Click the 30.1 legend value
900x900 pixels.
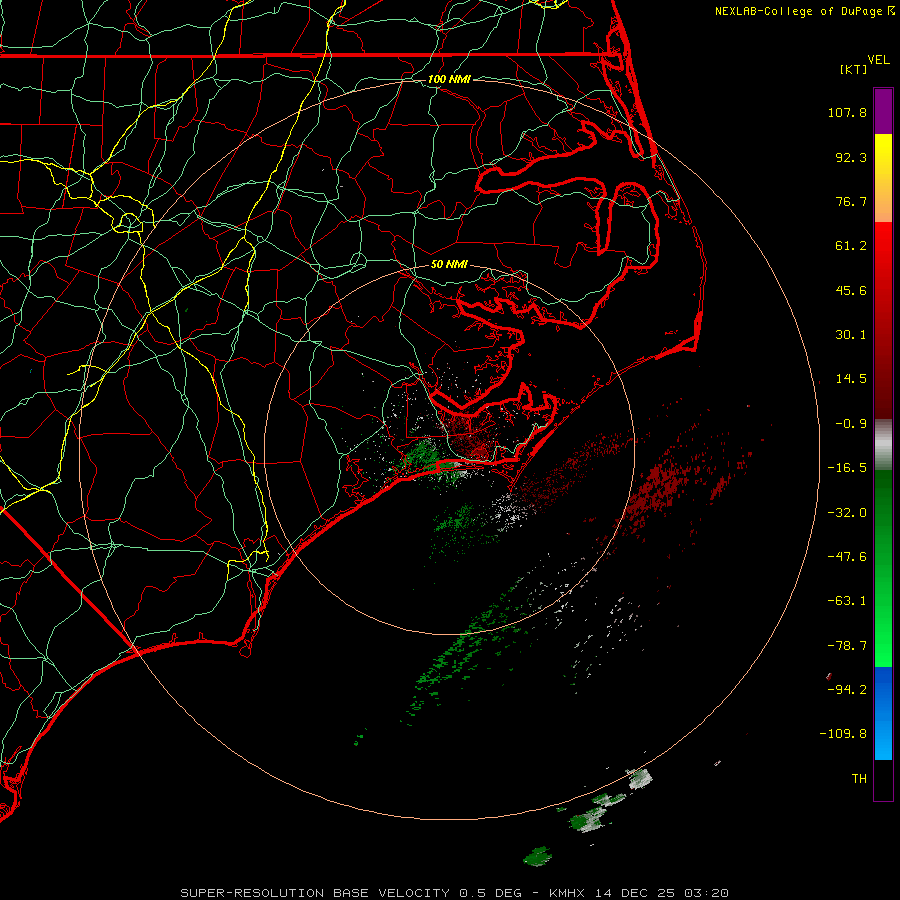(x=851, y=335)
